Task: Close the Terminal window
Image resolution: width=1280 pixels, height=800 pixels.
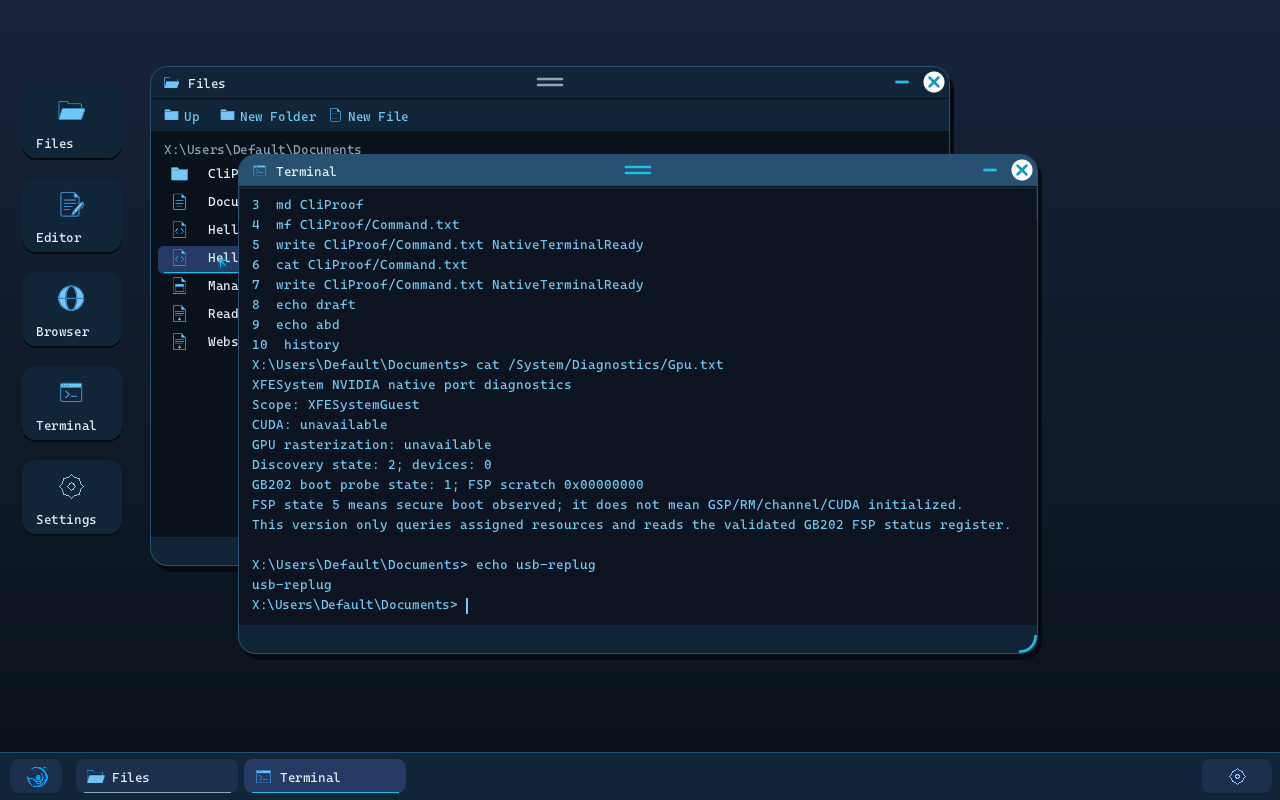Action: tap(1022, 170)
